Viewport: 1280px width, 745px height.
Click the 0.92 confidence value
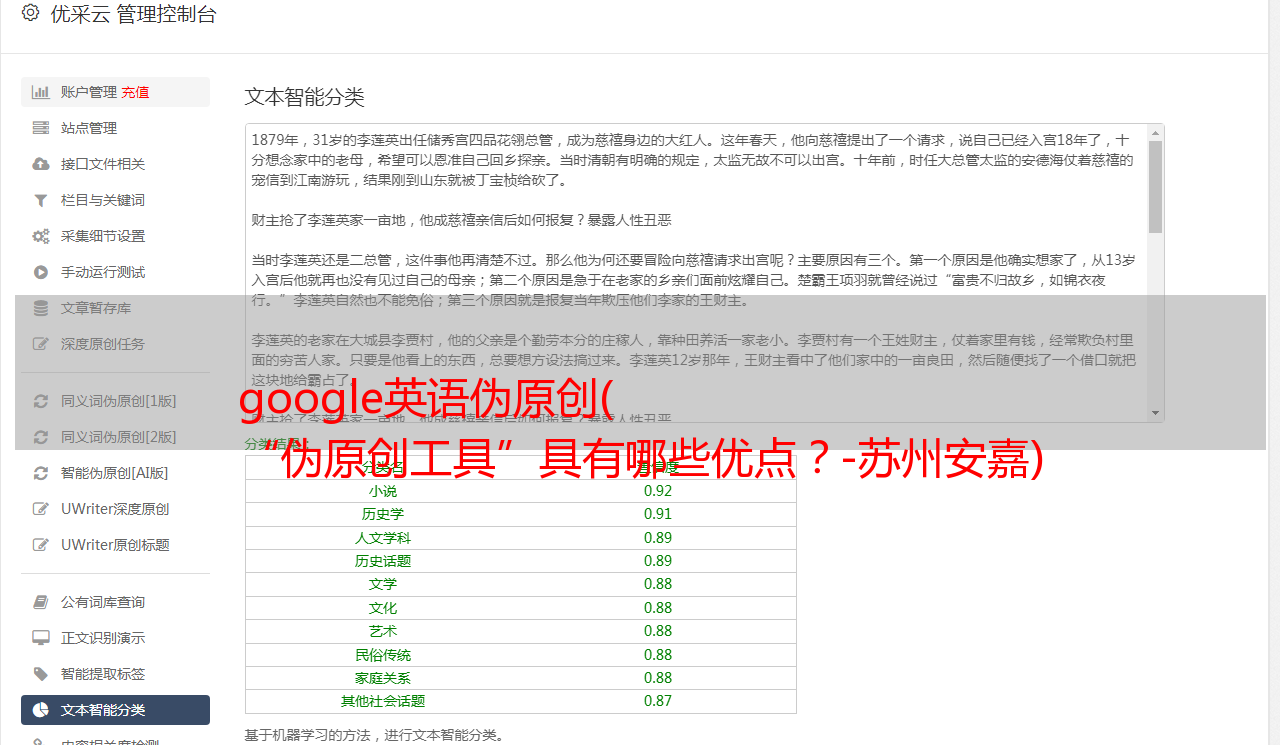[658, 491]
